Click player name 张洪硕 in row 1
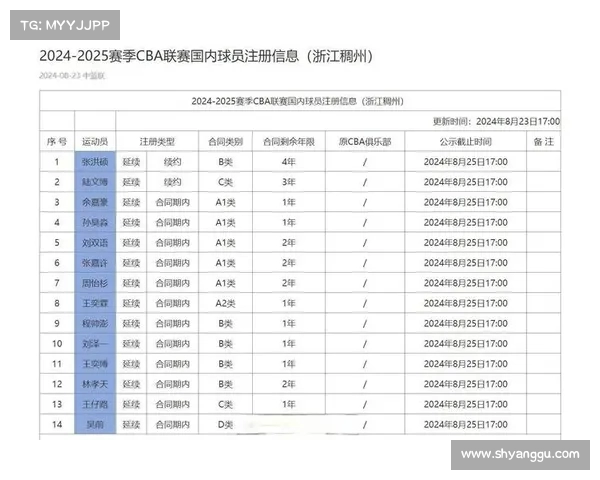This screenshot has width=600, height=480. [x=96, y=161]
